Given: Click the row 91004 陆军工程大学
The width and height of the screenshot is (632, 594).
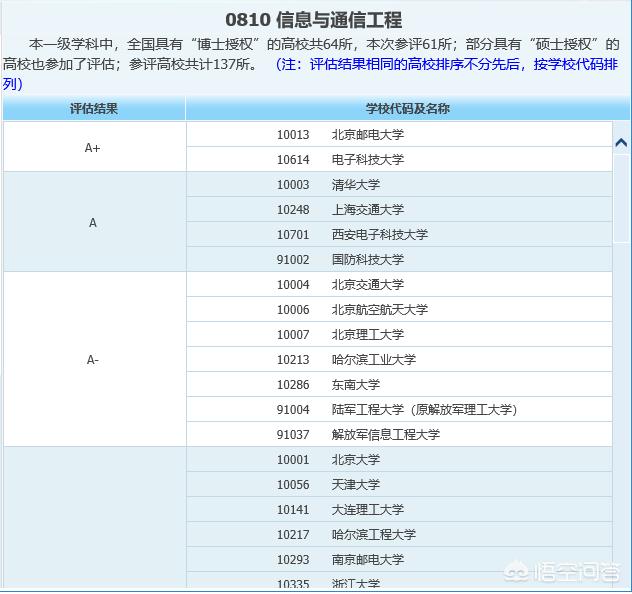Looking at the screenshot, I should [x=399, y=409].
